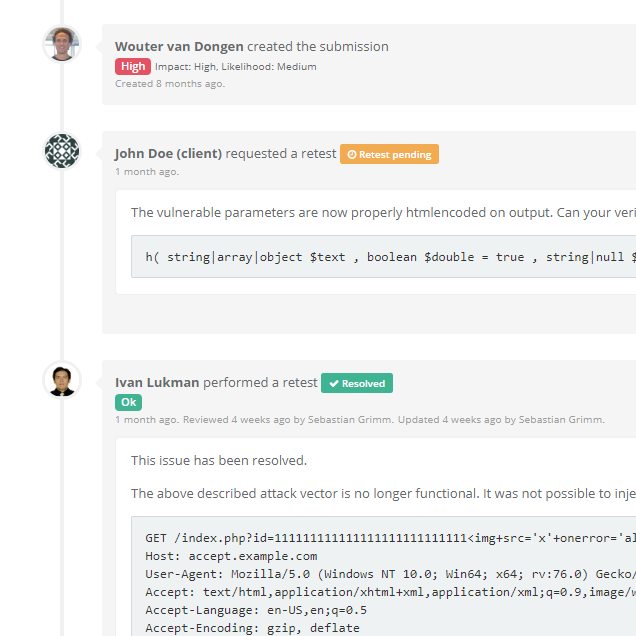
Task: Click the Host: accept.example.com line
Action: coord(231,556)
